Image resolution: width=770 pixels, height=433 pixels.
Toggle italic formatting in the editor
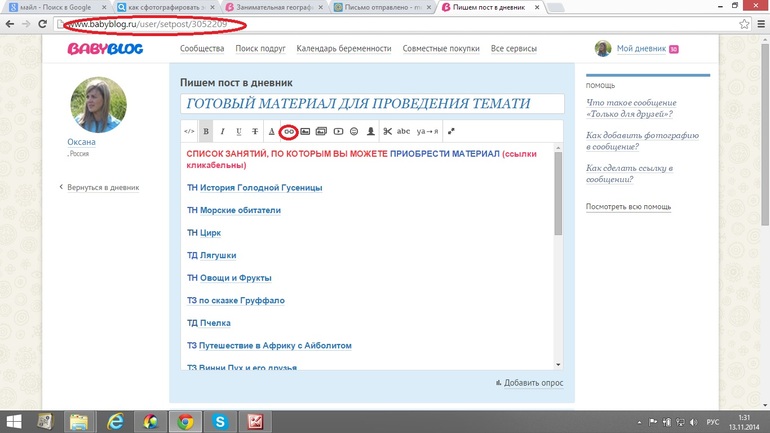[222, 132]
